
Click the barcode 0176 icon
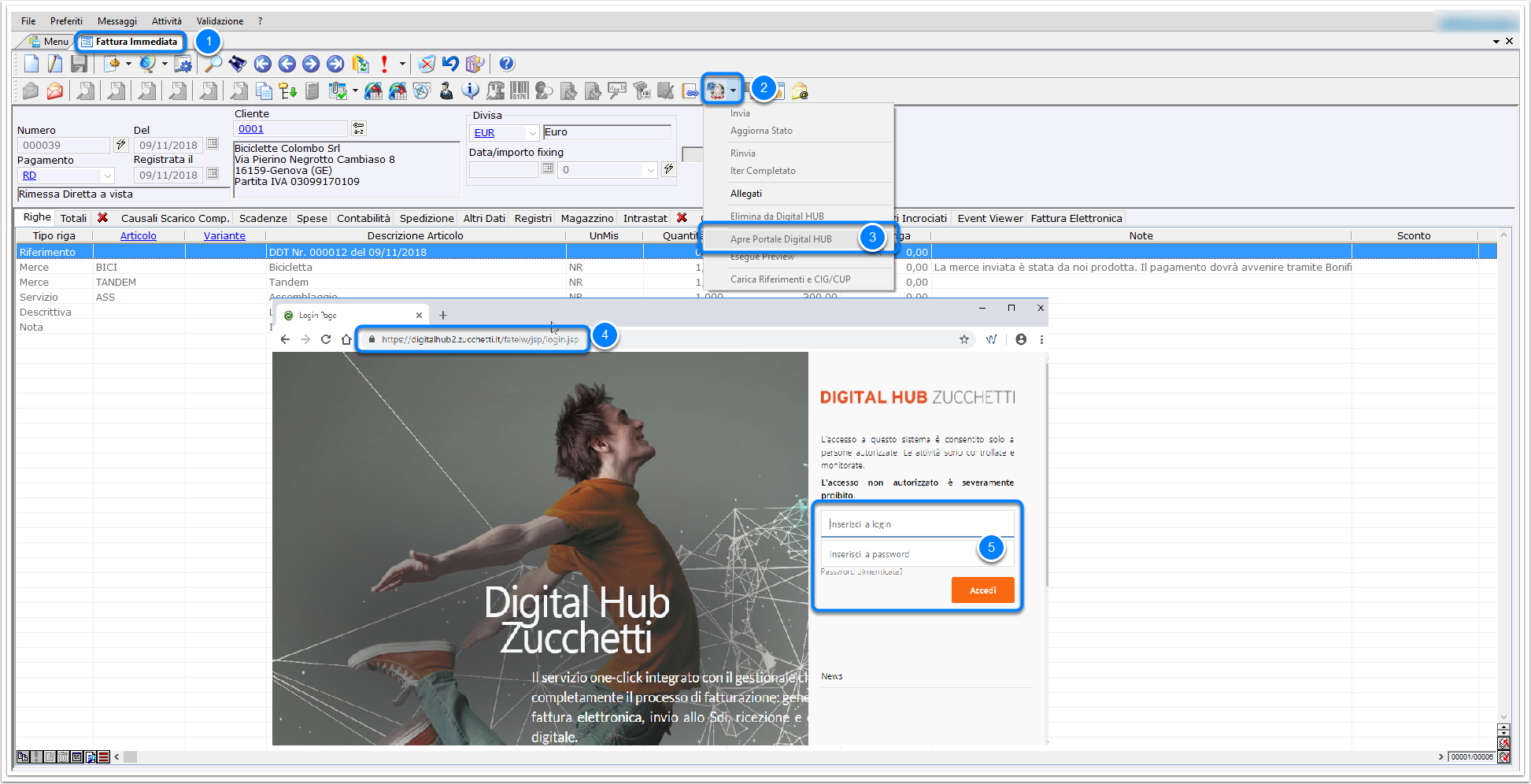[520, 91]
